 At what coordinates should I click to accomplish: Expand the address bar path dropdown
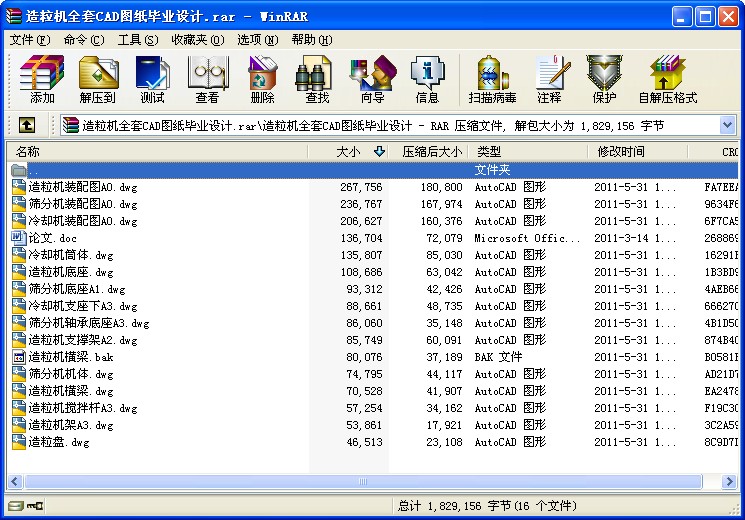click(x=727, y=125)
